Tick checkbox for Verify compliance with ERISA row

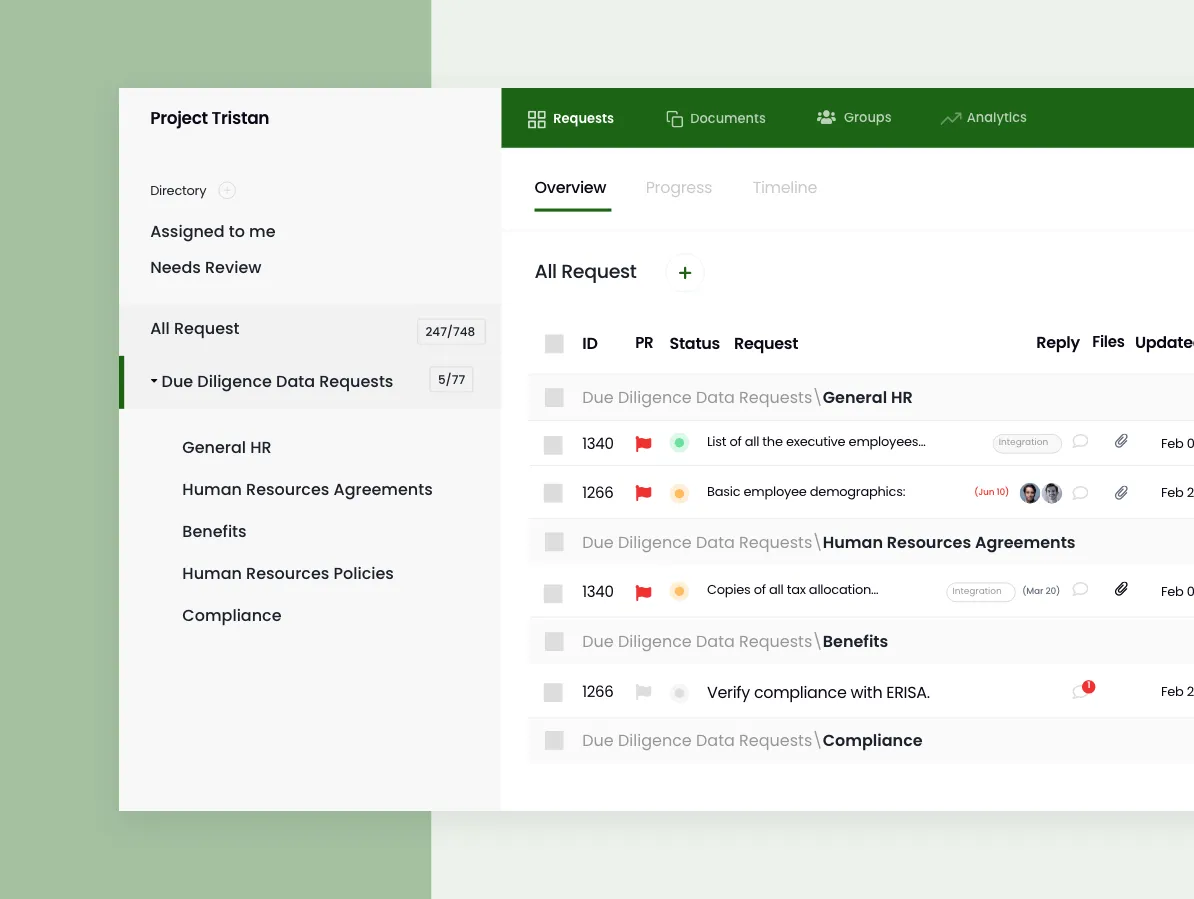click(553, 693)
